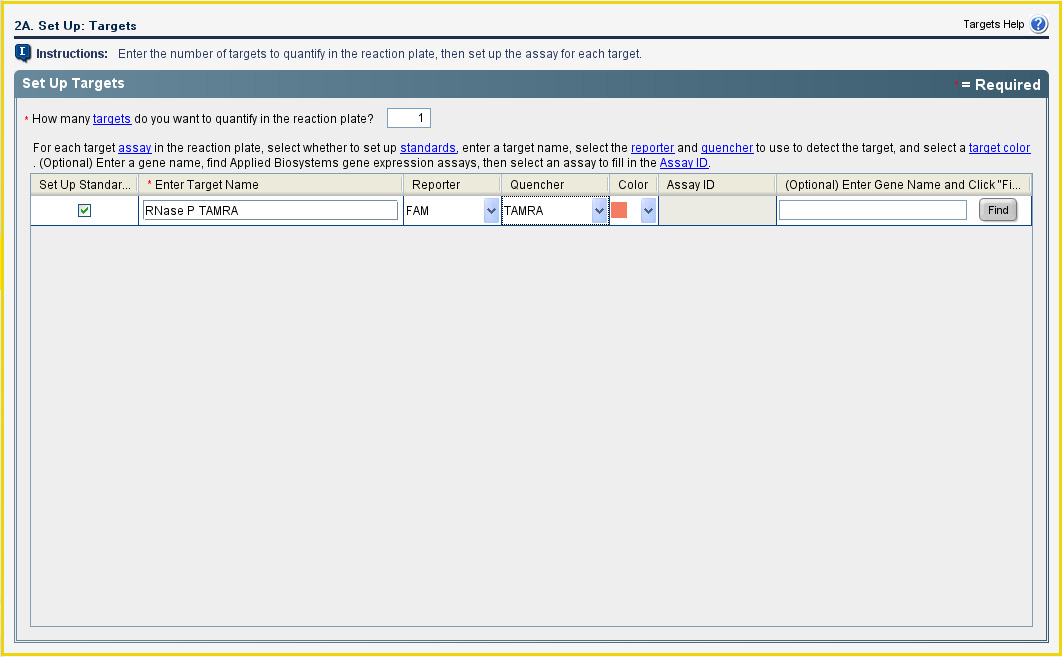Click the number of targets input field
Screen dimensions: 1062x657
click(x=408, y=118)
